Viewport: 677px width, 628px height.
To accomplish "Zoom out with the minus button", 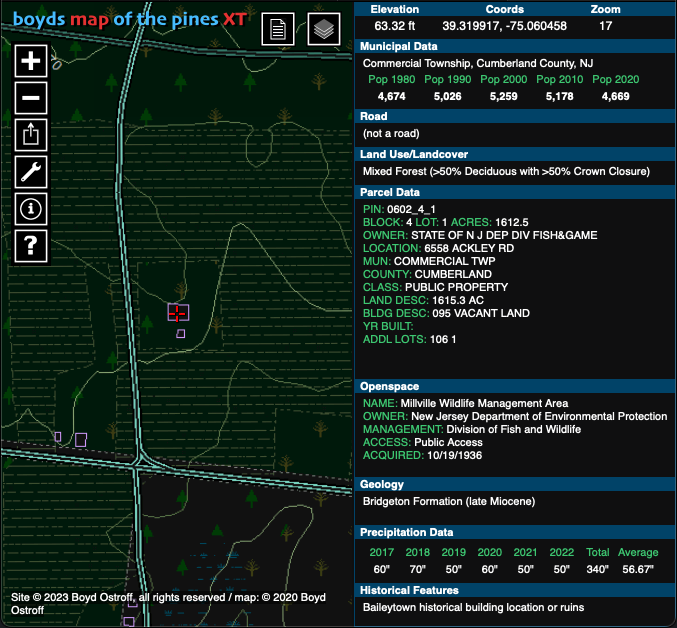I will (31, 98).
